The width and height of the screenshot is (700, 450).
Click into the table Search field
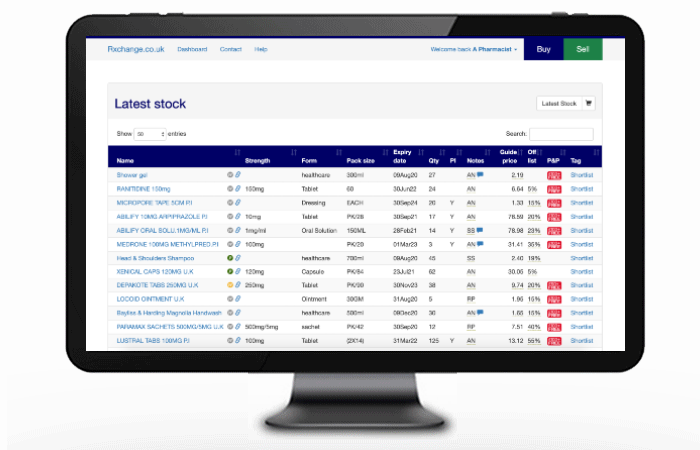[561, 133]
